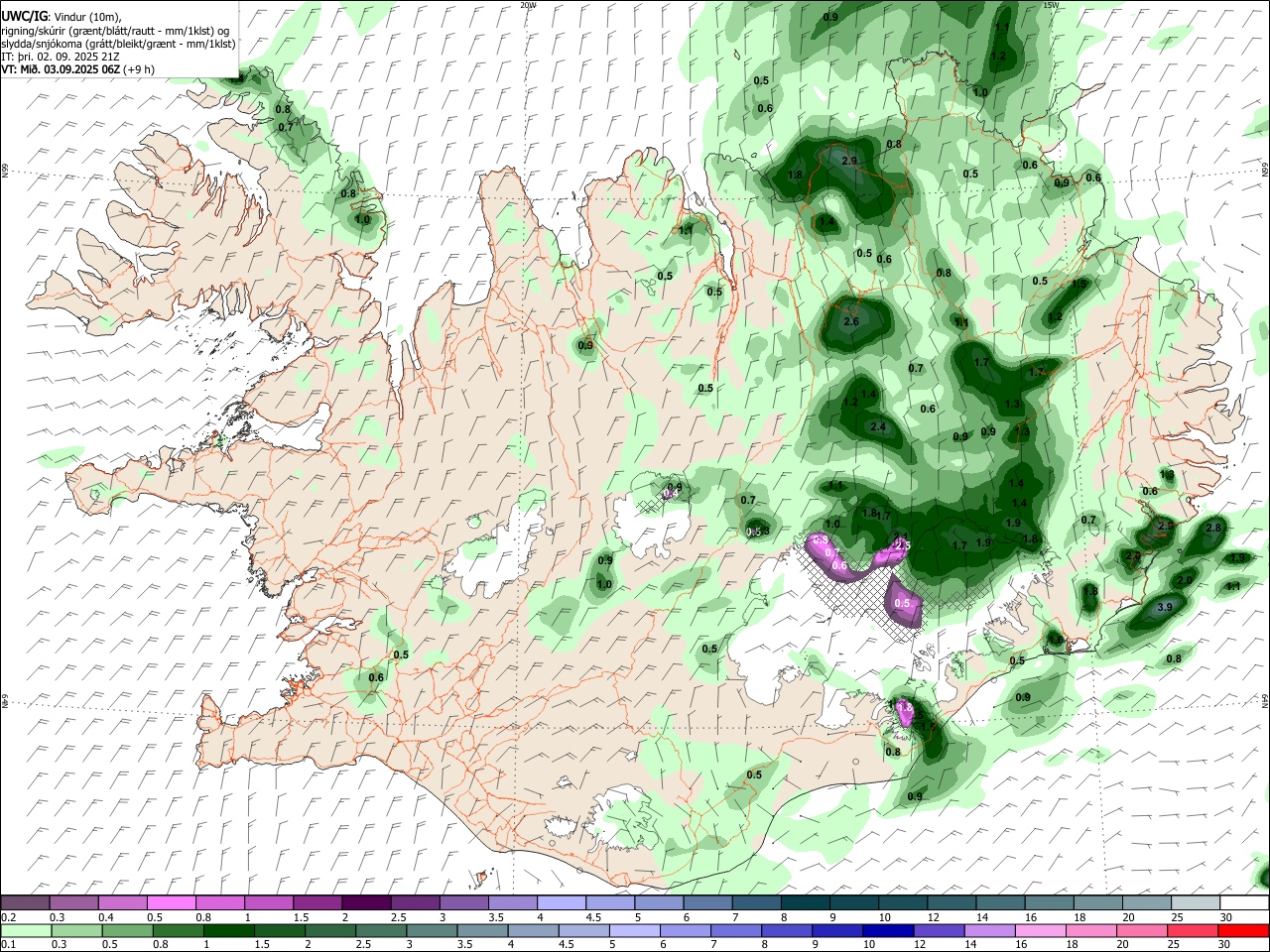Select the dark teal 8 swatch in the upper legend row

tap(805, 902)
